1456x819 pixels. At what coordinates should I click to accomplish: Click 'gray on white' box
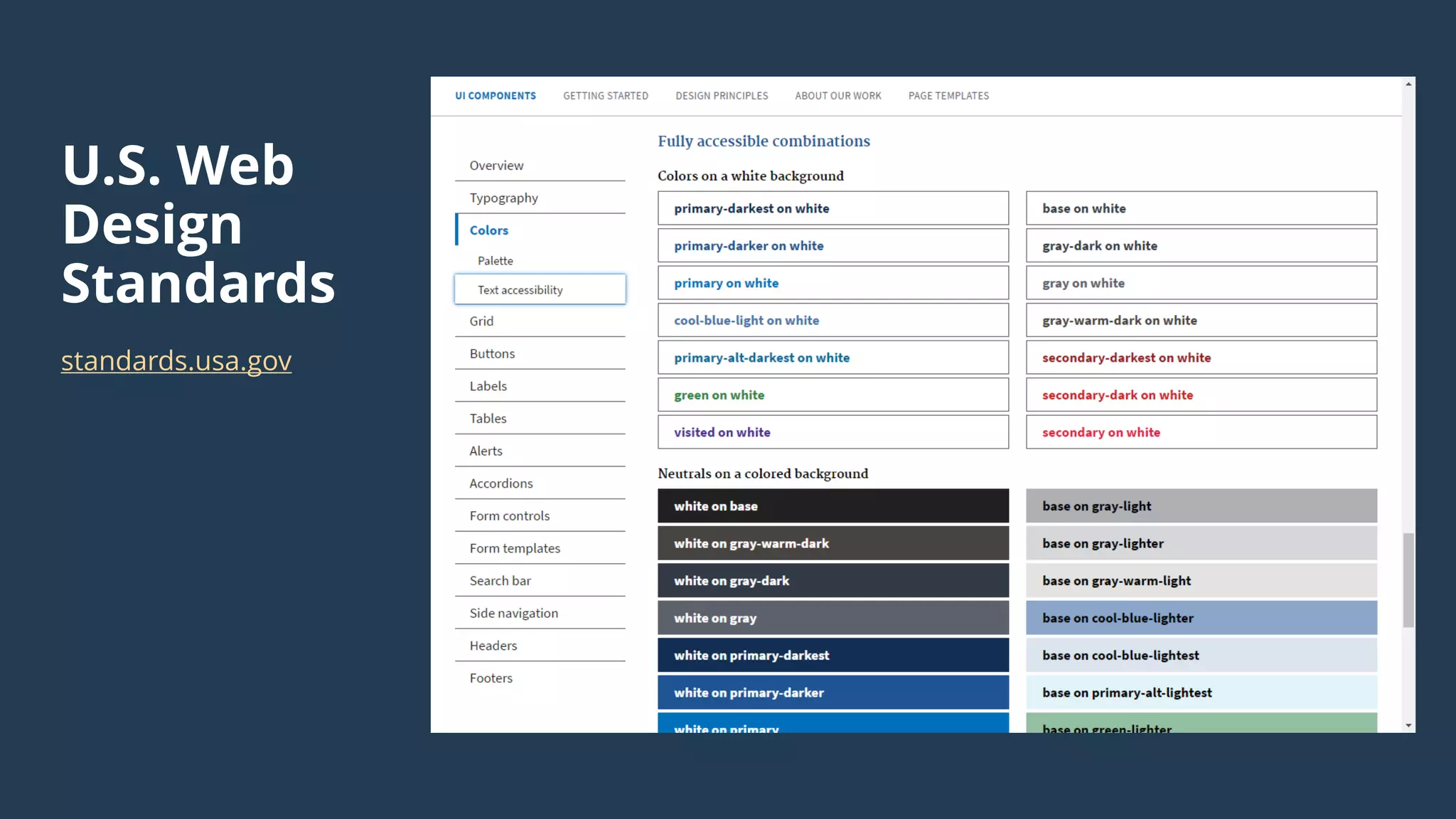[1201, 283]
